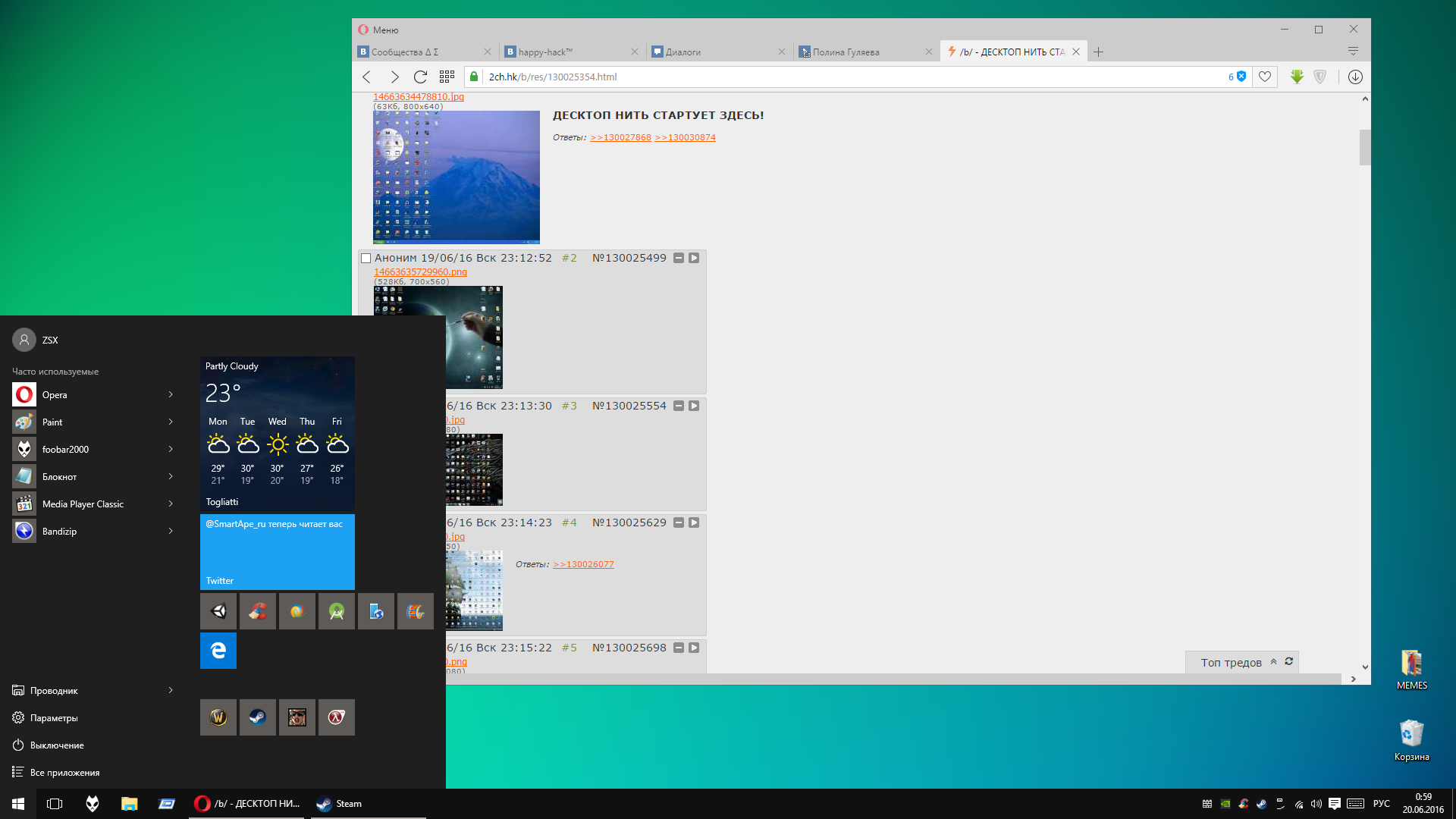Open the Steam tile in Start menu
The width and height of the screenshot is (1456, 819).
pyautogui.click(x=258, y=717)
